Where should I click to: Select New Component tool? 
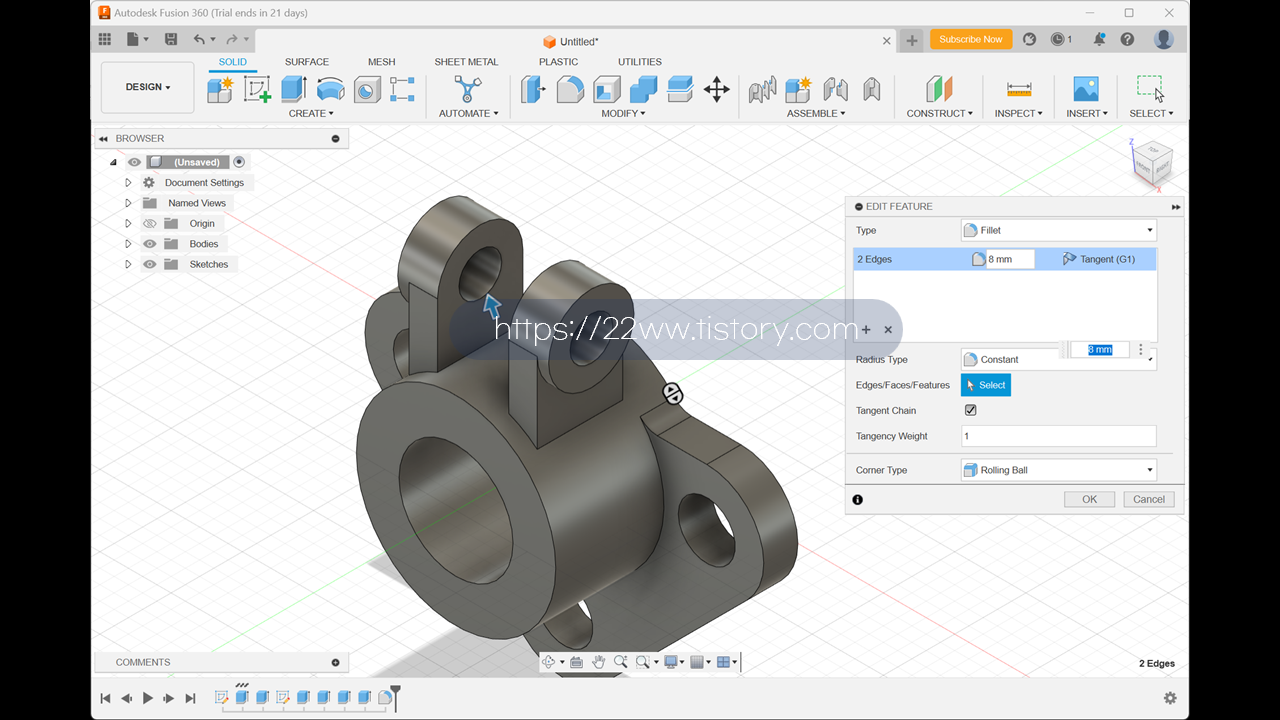220,89
